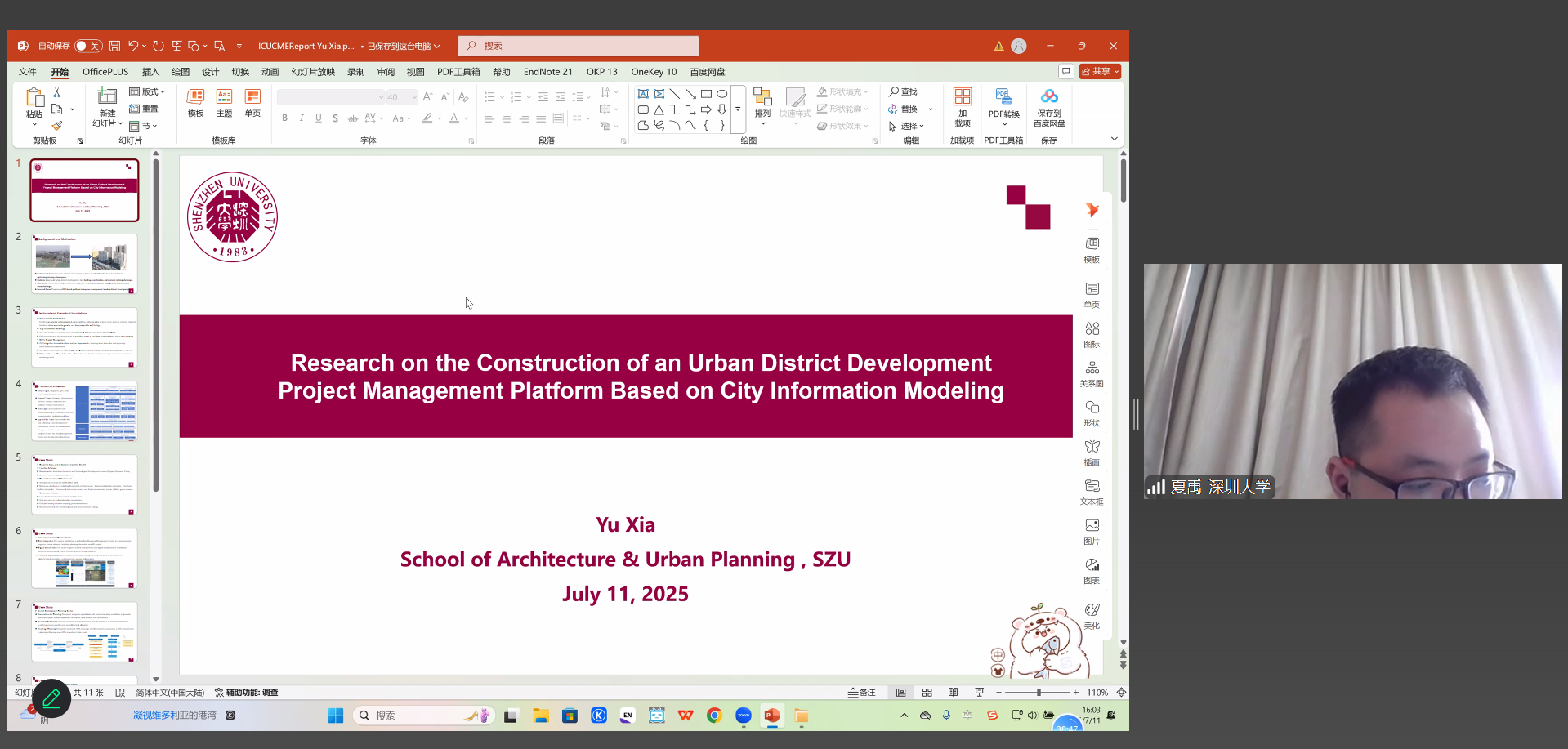This screenshot has width=1568, height=749.
Task: Toggle Italic formatting
Action: 302,118
